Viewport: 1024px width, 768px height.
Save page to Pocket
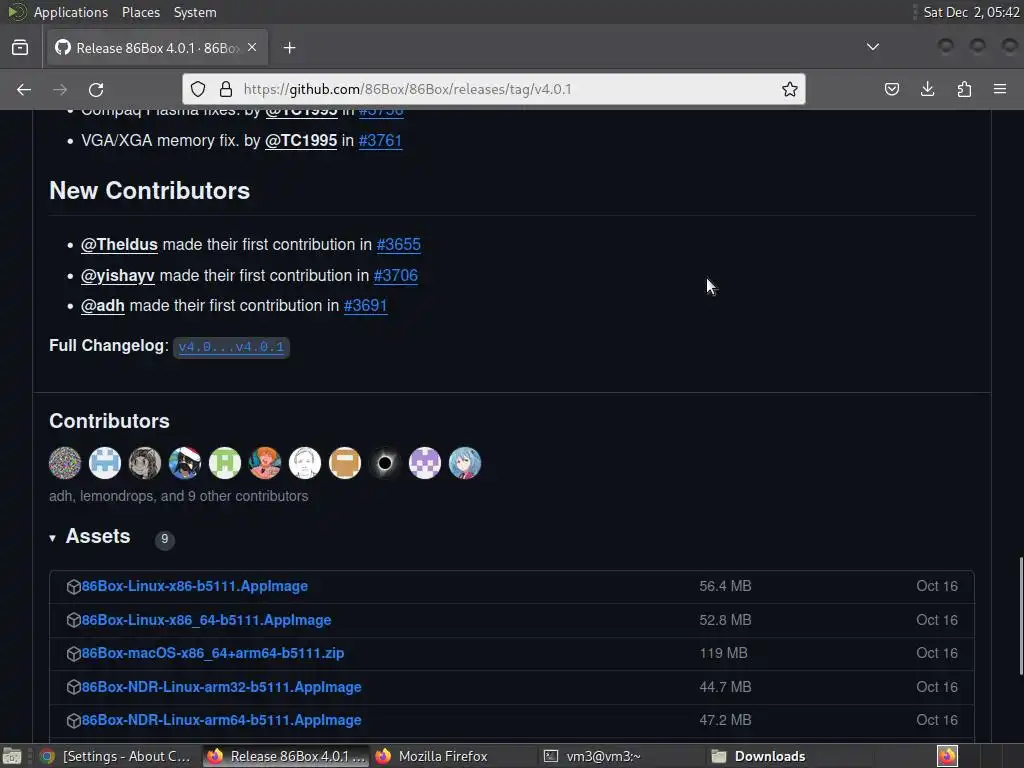click(891, 89)
